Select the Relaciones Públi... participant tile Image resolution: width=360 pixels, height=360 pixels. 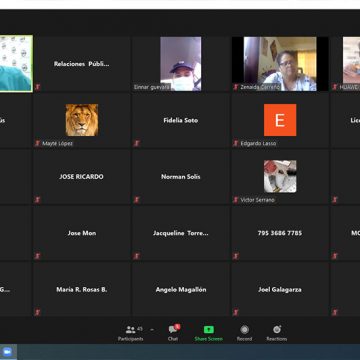point(82,64)
